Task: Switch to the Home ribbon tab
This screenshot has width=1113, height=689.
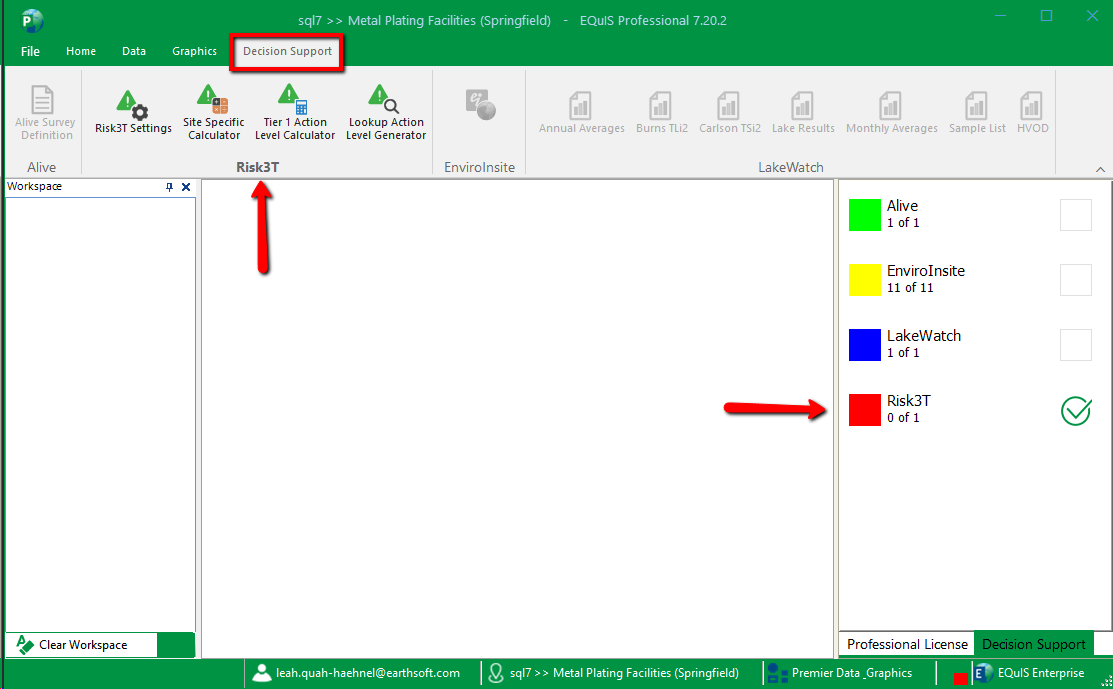Action: (x=81, y=51)
